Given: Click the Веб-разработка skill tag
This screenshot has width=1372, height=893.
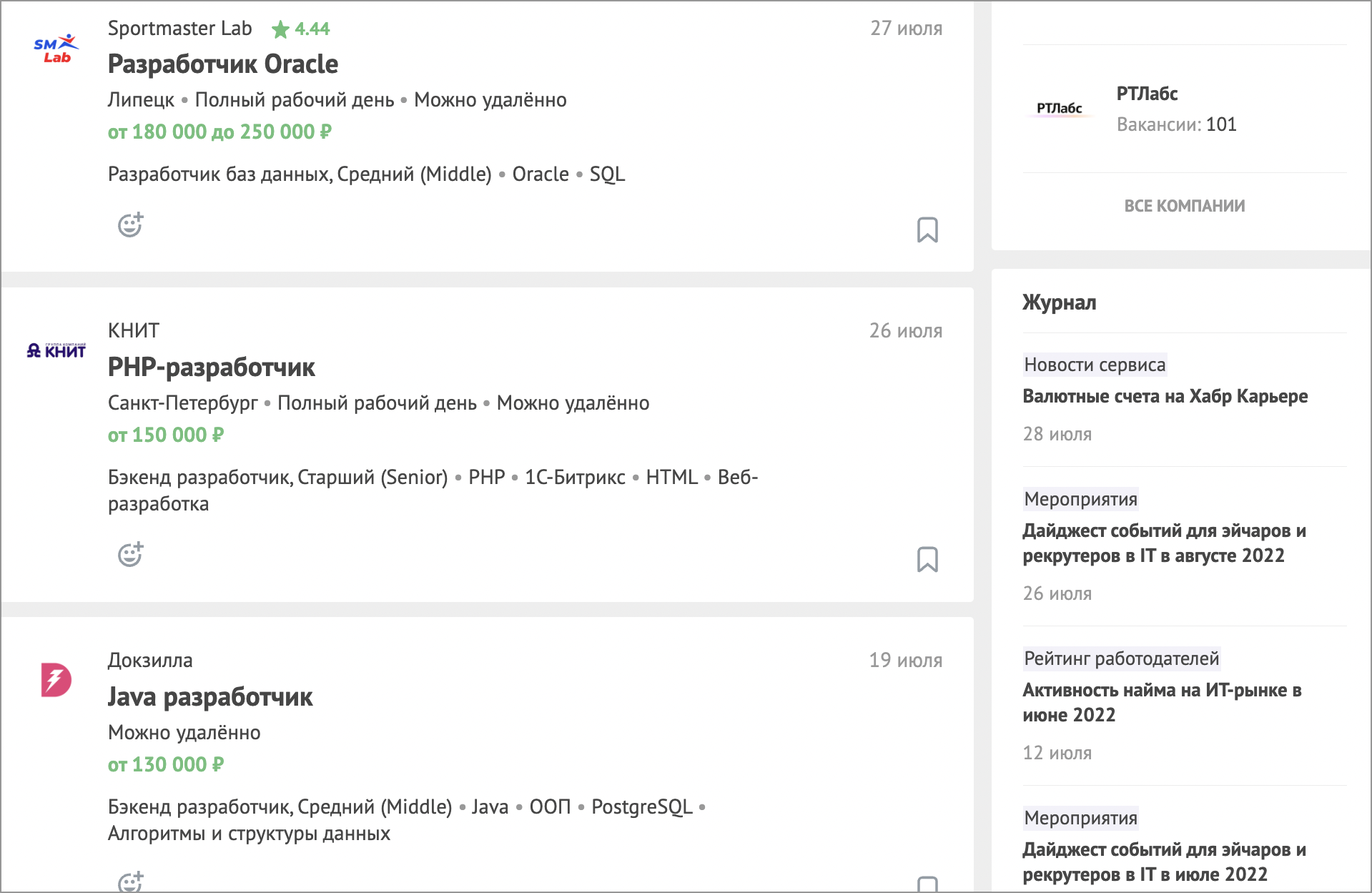Looking at the screenshot, I should [433, 490].
